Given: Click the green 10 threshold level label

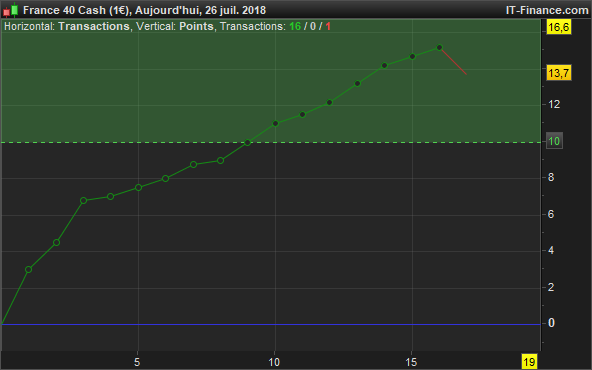Looking at the screenshot, I should pyautogui.click(x=554, y=141).
